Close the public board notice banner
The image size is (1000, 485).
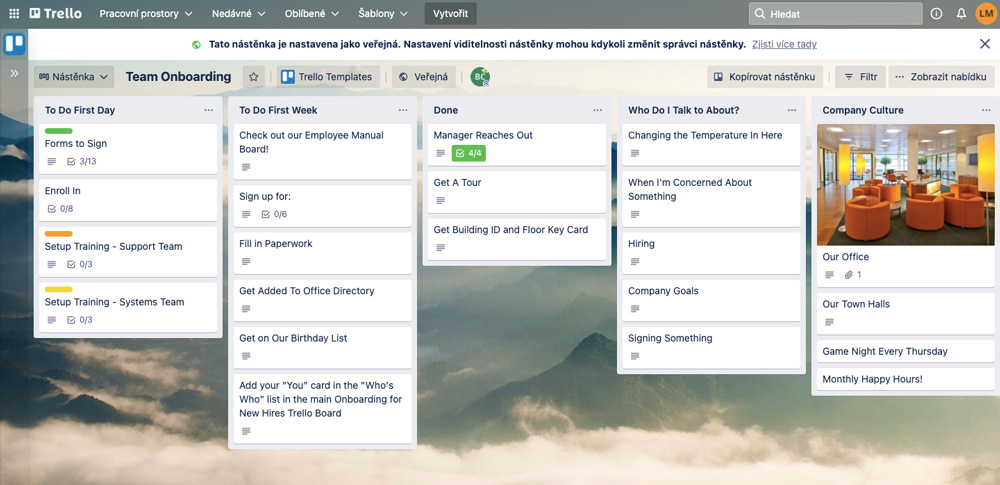point(985,44)
